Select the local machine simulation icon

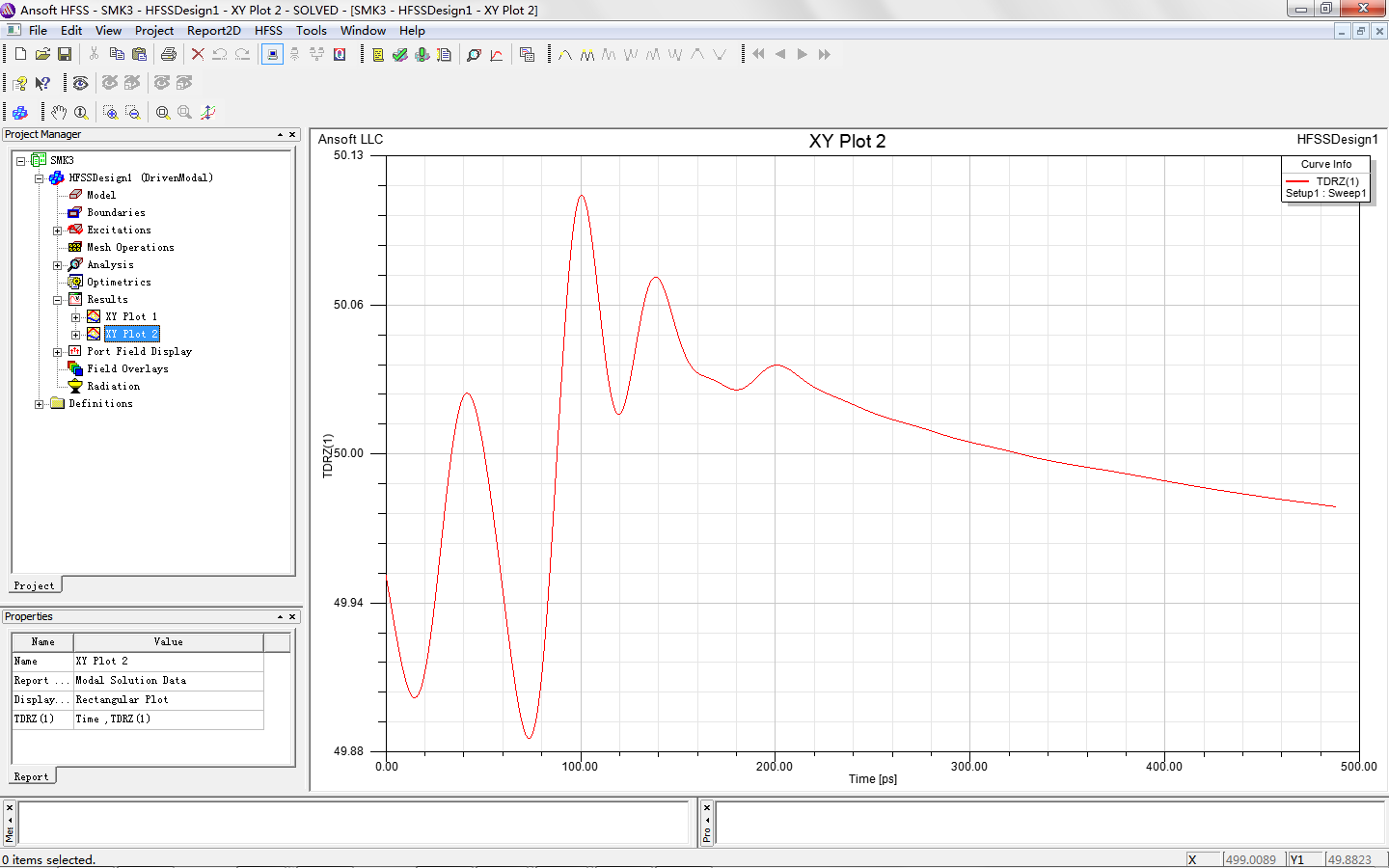point(272,55)
